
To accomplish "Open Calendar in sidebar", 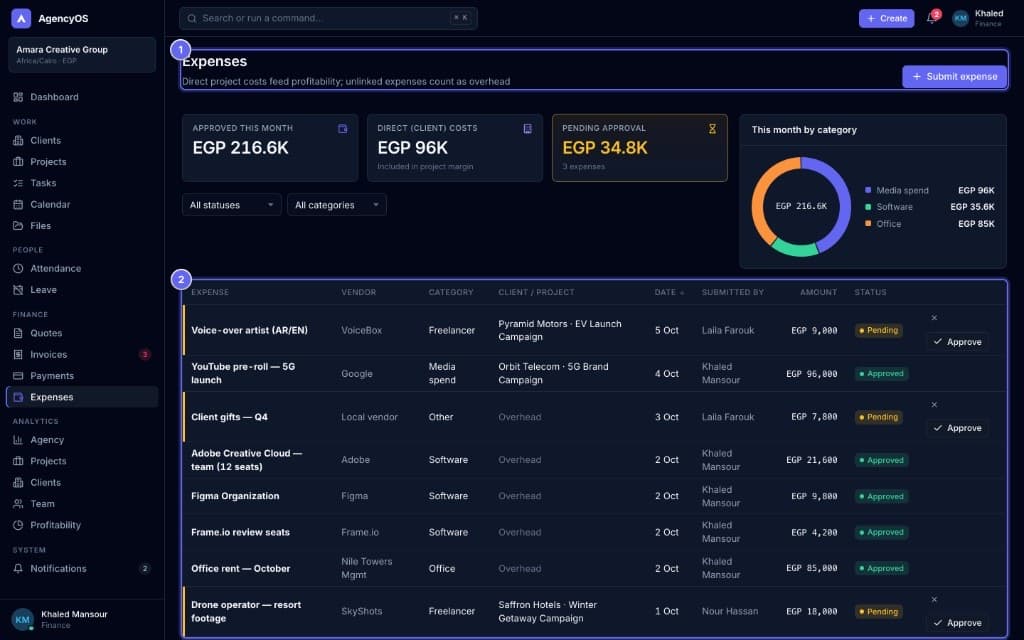I will coord(82,204).
